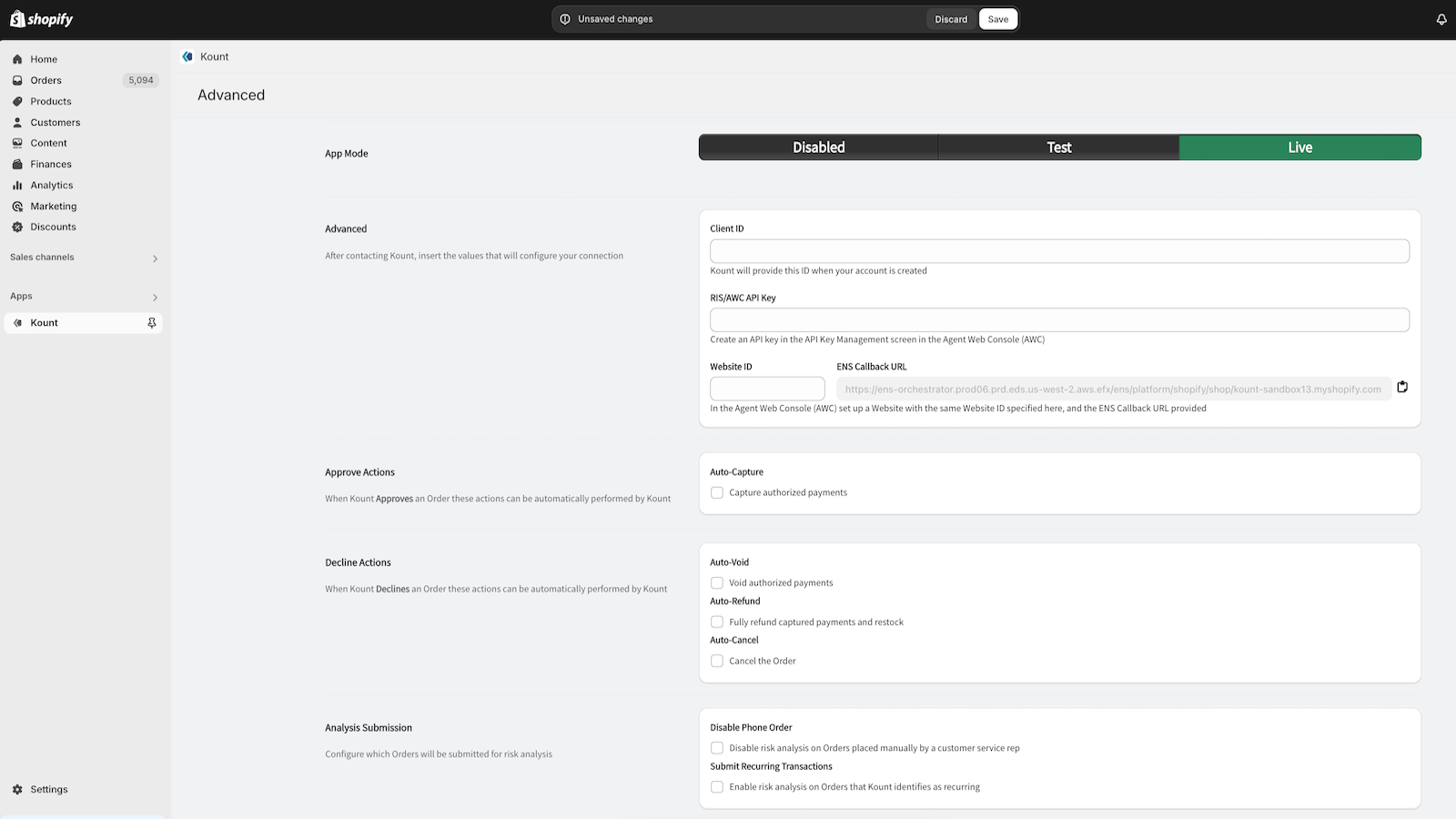
Task: Unpin Kount app using pin icon
Action: point(152,323)
